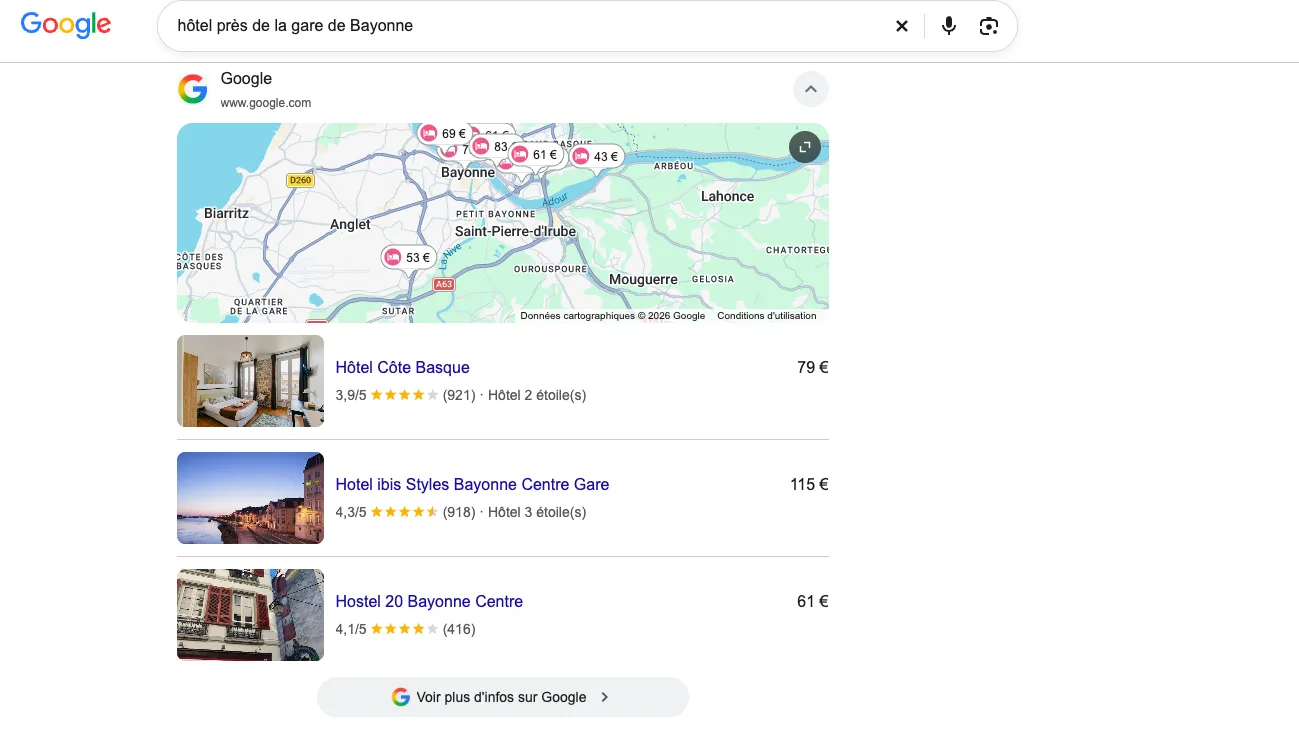Select the 61 € hotel pin on the map

coord(535,155)
